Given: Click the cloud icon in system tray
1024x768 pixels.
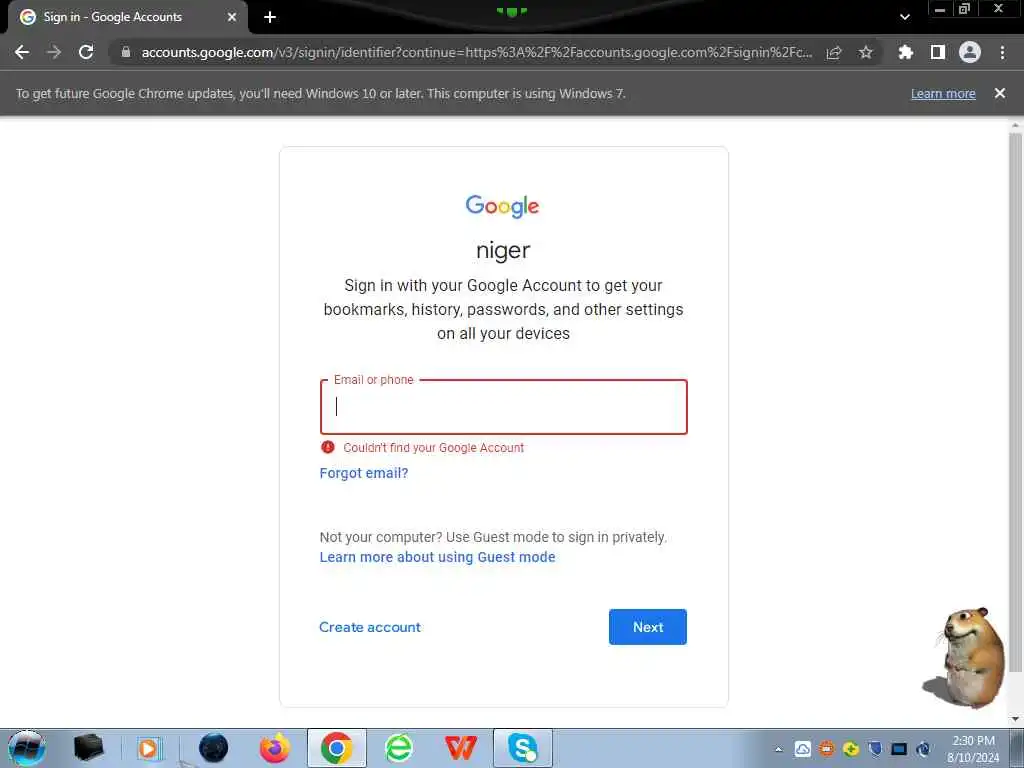Looking at the screenshot, I should [x=803, y=749].
